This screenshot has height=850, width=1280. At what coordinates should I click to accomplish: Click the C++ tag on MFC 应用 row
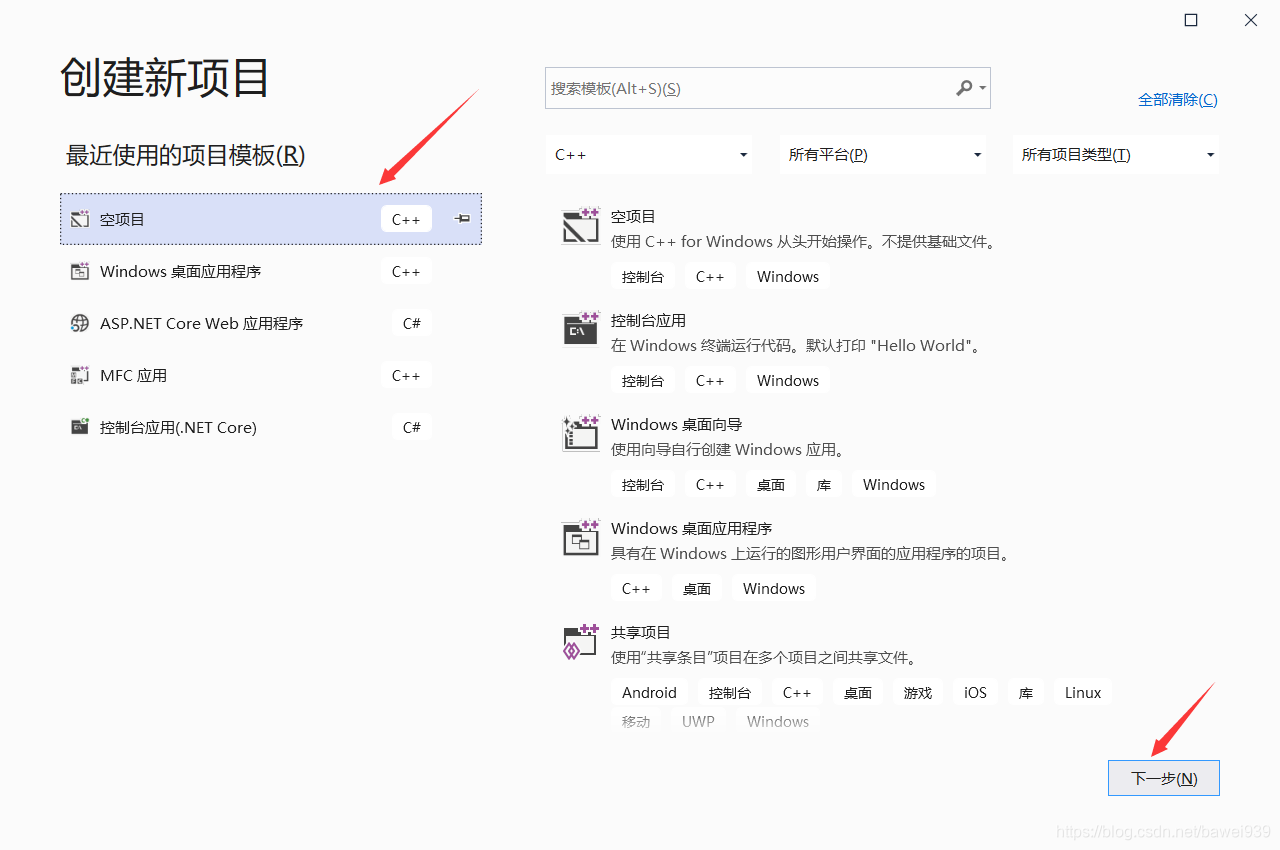[x=406, y=375]
